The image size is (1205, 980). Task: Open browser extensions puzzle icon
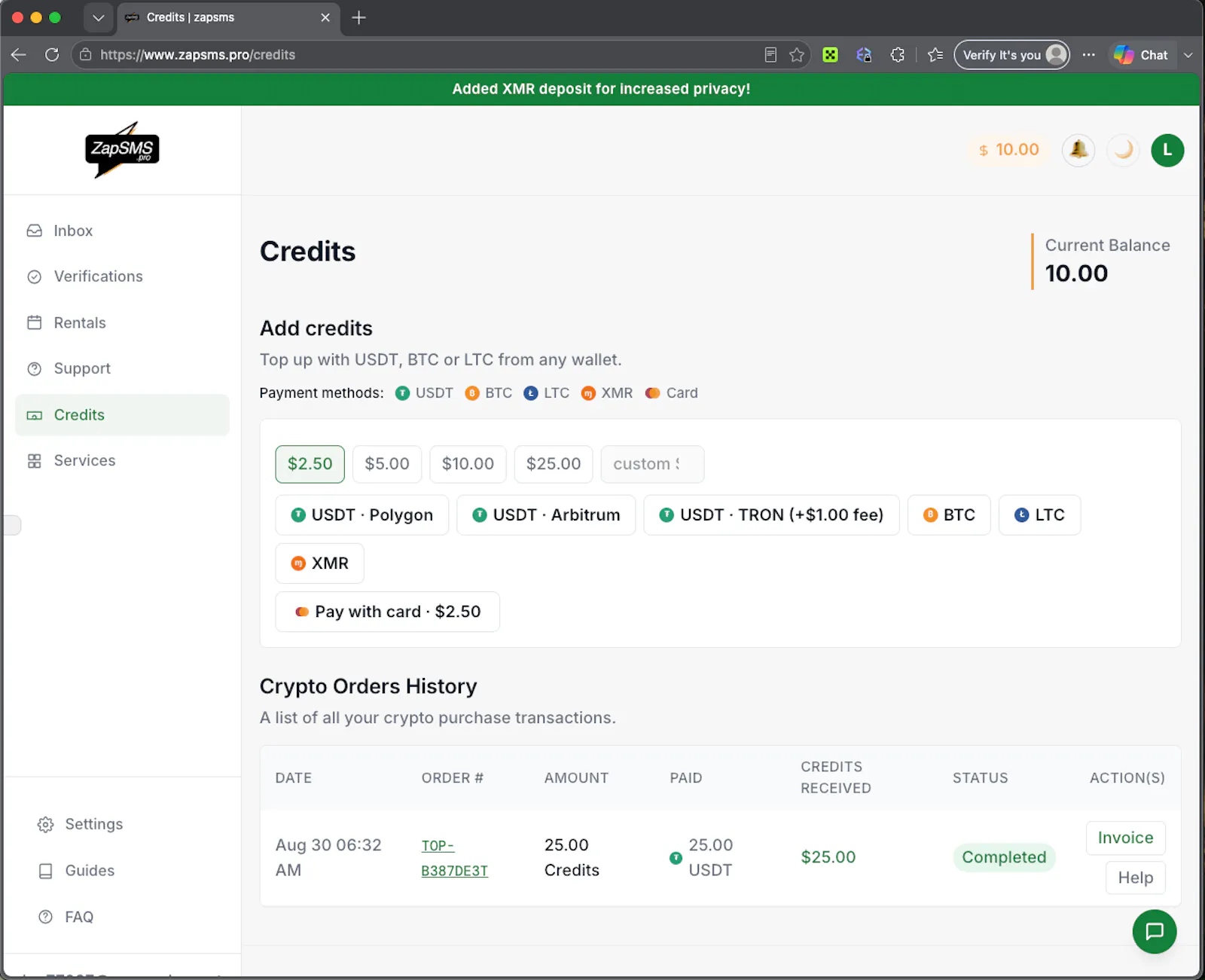pos(897,55)
